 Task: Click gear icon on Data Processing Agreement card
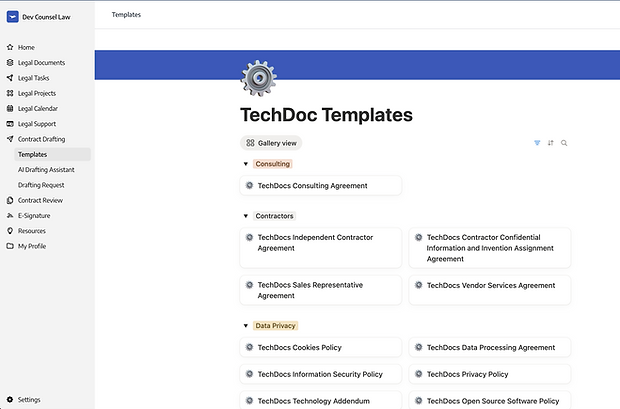(x=418, y=347)
